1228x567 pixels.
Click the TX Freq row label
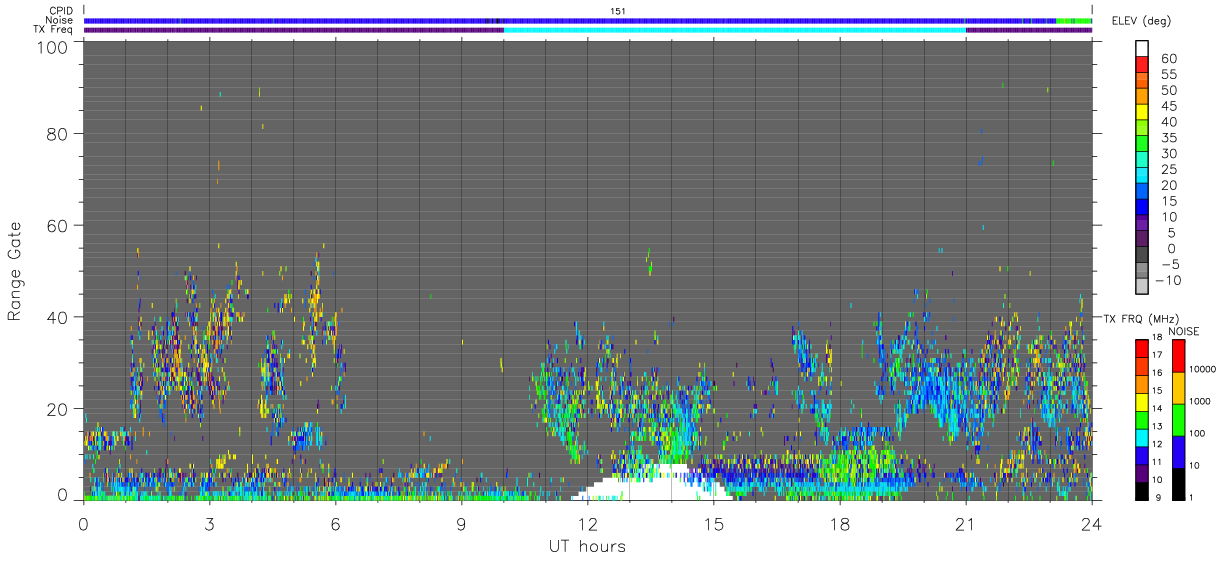coord(53,29)
